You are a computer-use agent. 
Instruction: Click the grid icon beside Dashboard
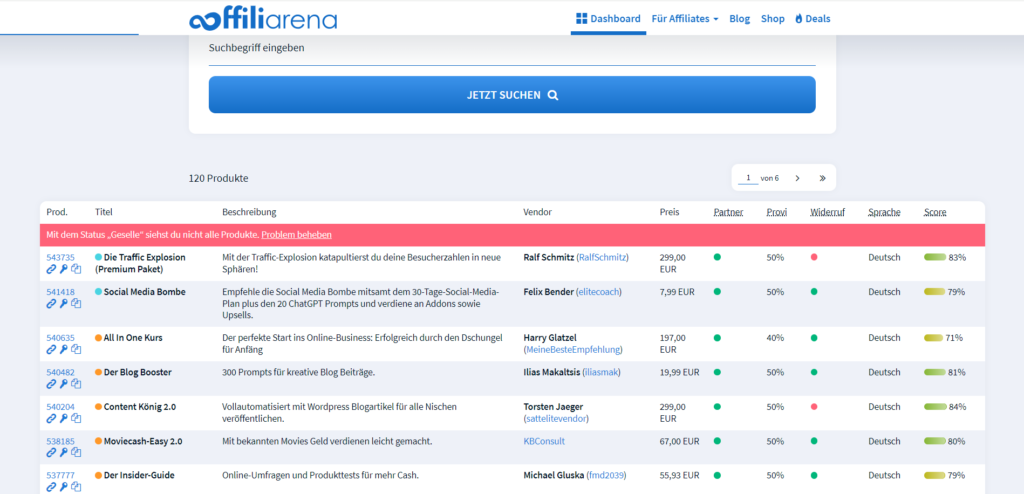(x=581, y=18)
